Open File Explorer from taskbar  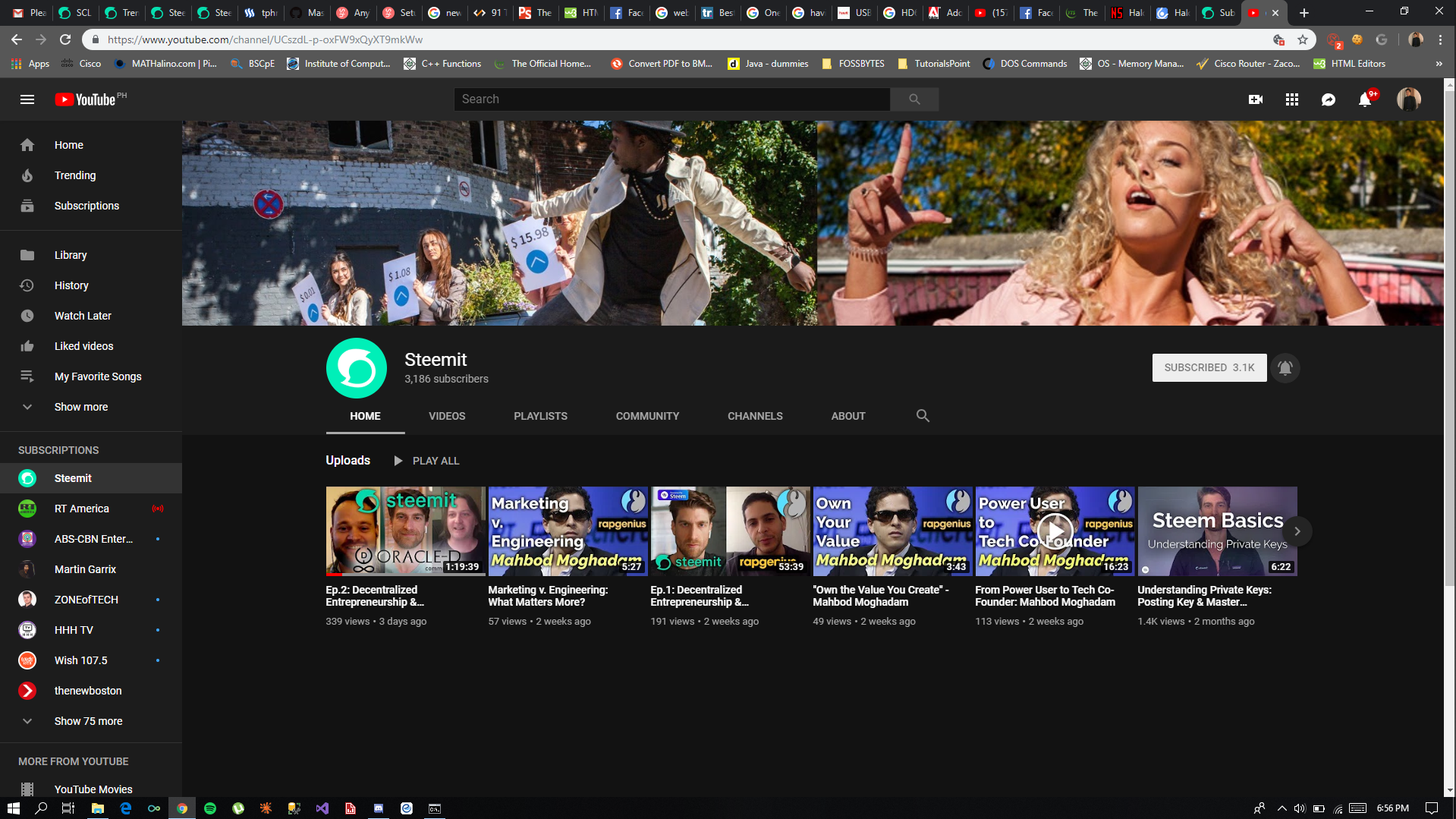point(98,808)
